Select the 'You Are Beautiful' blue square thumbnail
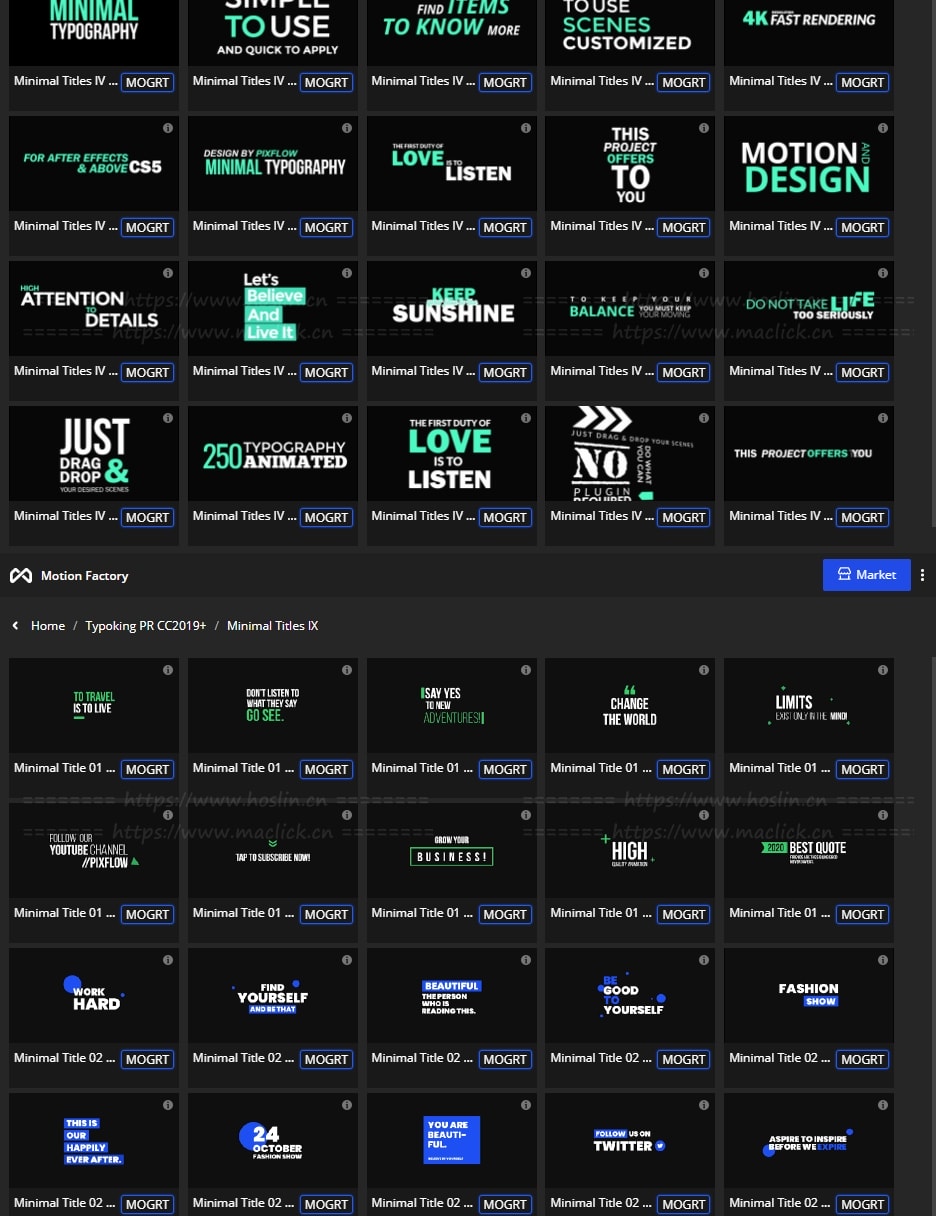936x1216 pixels. (x=452, y=1140)
